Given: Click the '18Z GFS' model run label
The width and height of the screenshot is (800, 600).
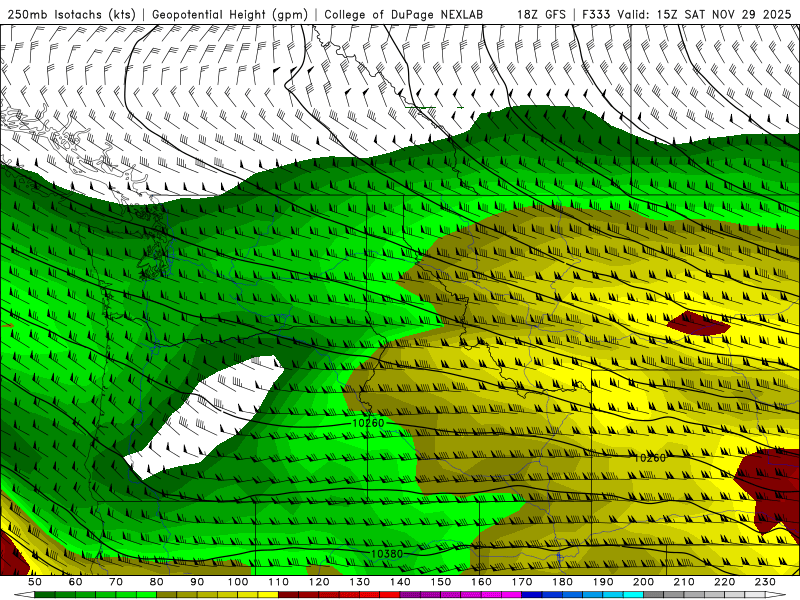Looking at the screenshot, I should [541, 14].
